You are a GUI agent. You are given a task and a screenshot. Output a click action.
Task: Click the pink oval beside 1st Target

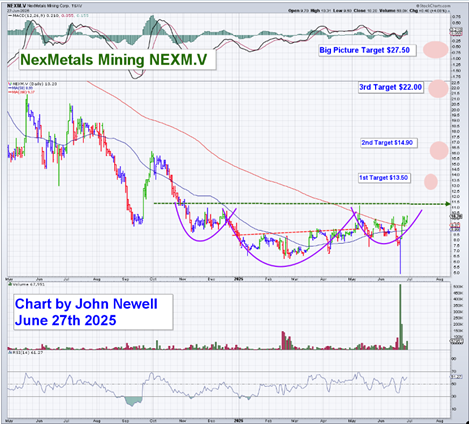[x=431, y=182]
